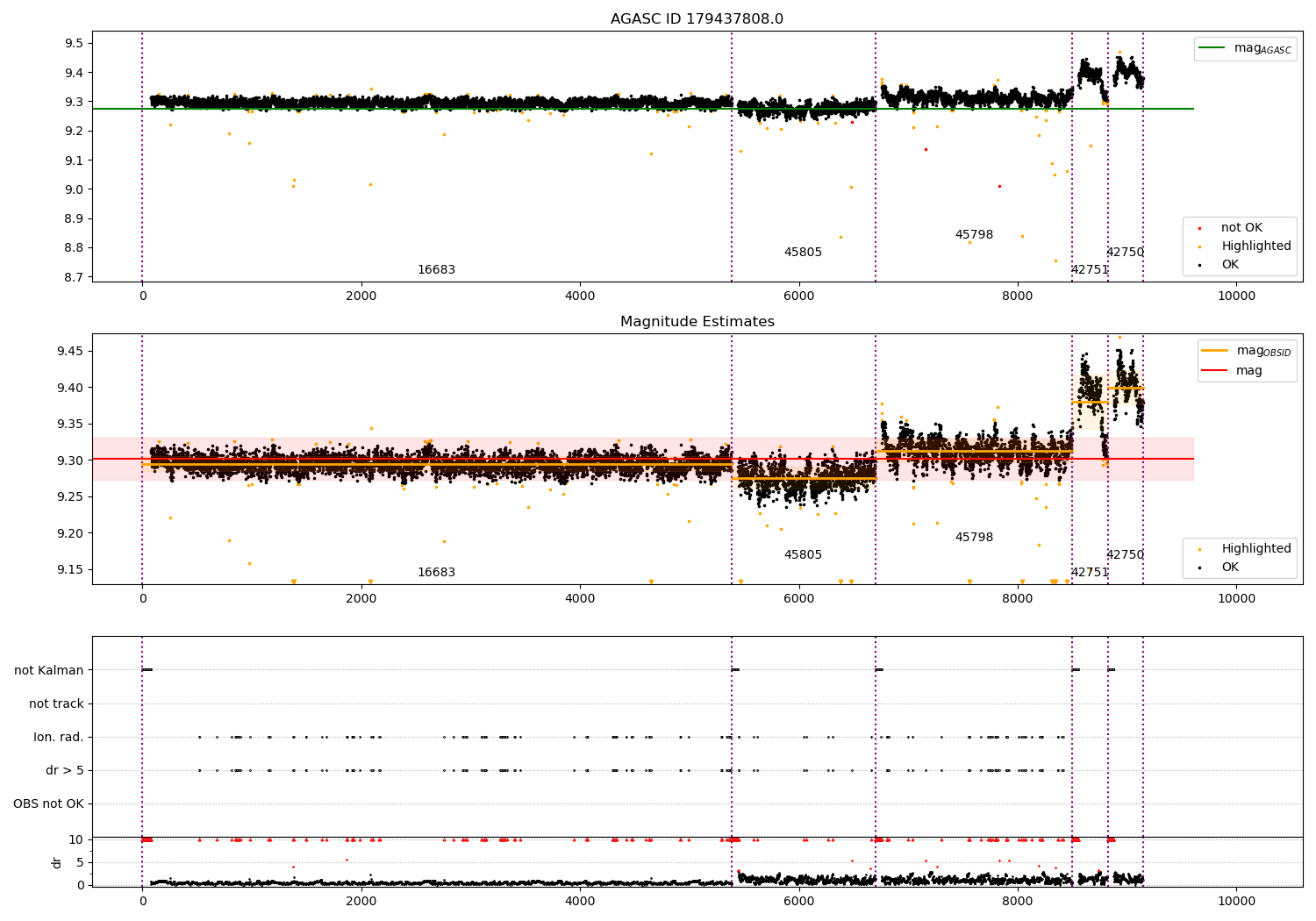Click the 6000 x-tick under Magnitude Estimates plot
Image resolution: width=1316 pixels, height=921 pixels.
tap(799, 598)
